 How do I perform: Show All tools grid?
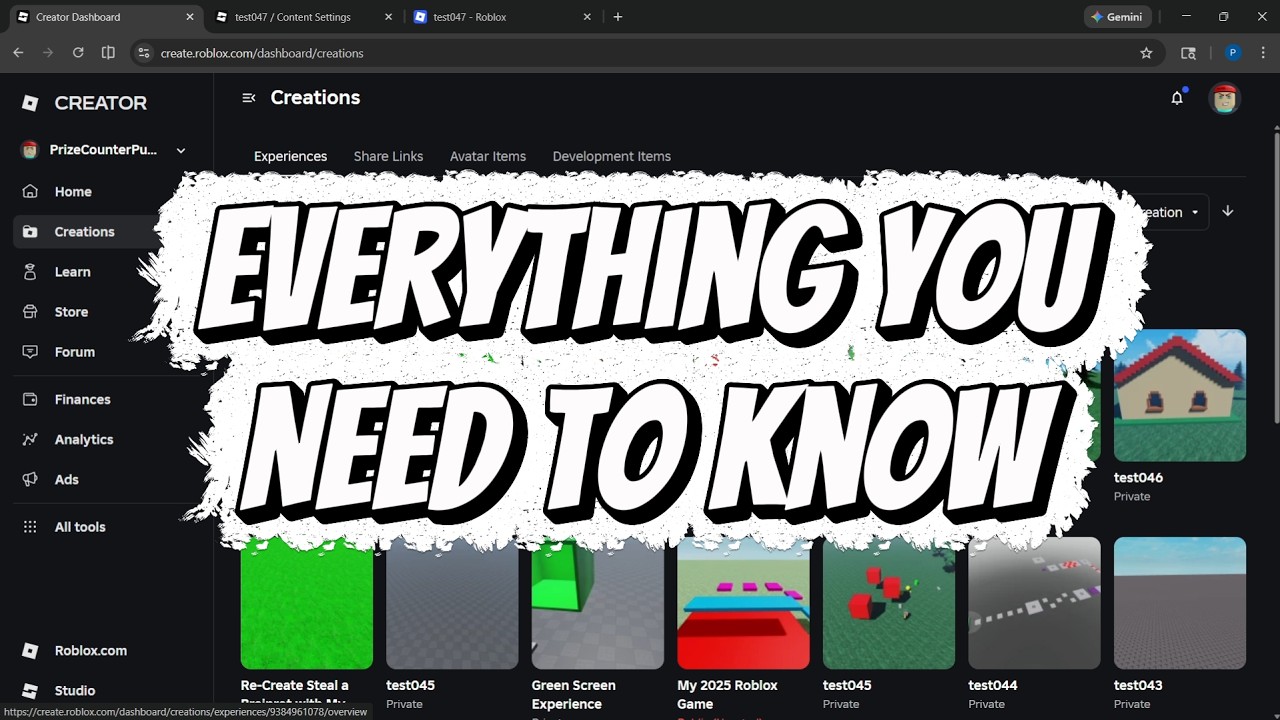click(80, 527)
